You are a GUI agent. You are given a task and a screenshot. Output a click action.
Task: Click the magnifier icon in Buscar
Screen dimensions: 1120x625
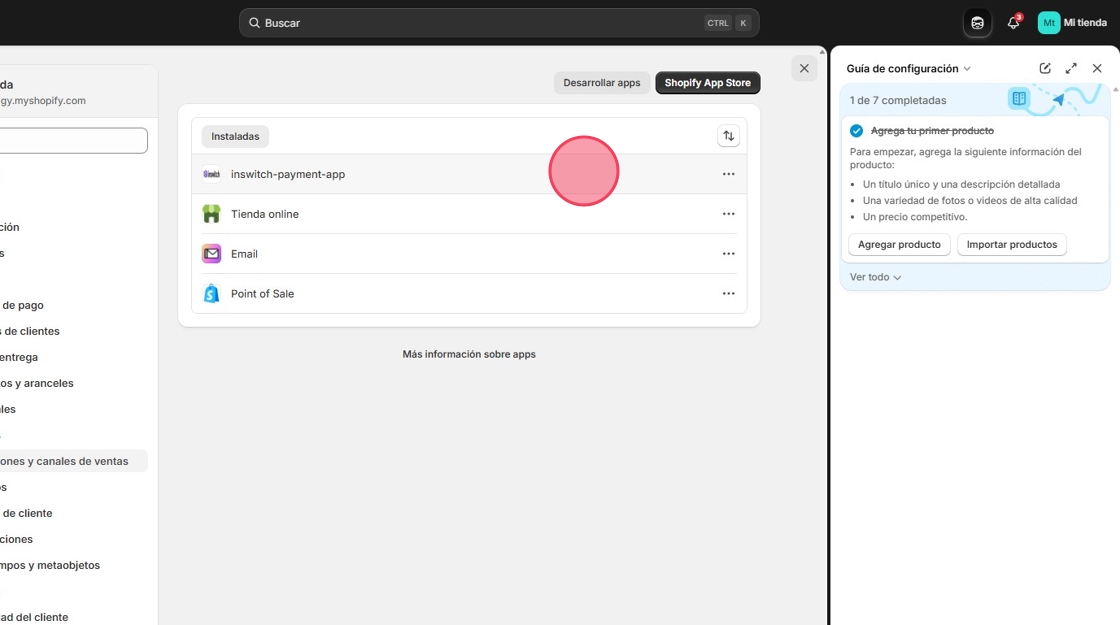(x=254, y=23)
